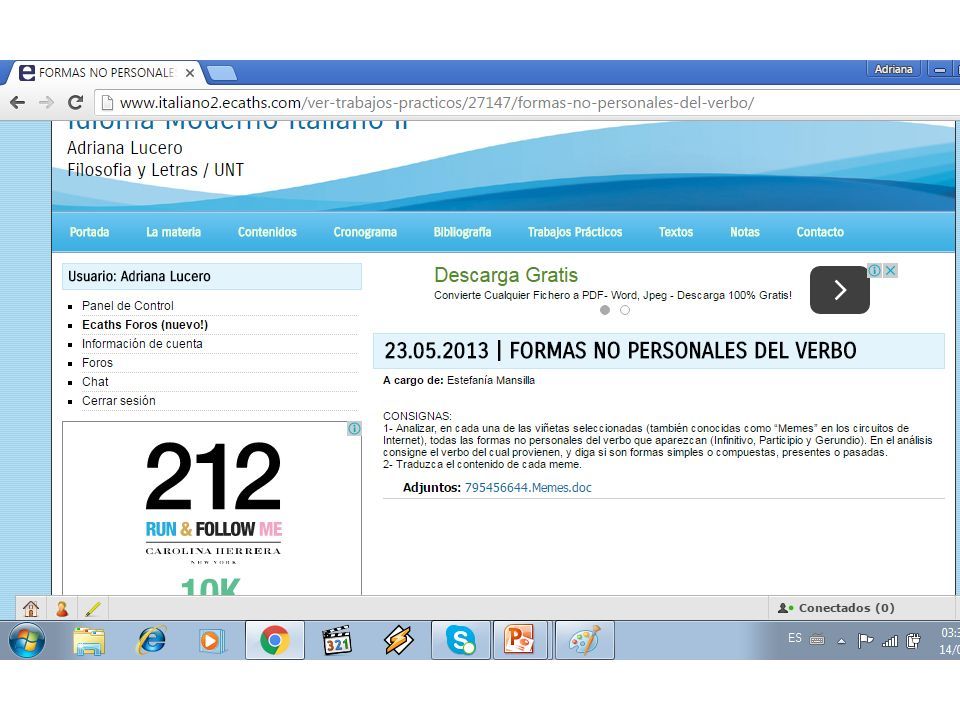Click the 23.05.2013 post title
Screen dimensions: 960x720
coord(620,351)
